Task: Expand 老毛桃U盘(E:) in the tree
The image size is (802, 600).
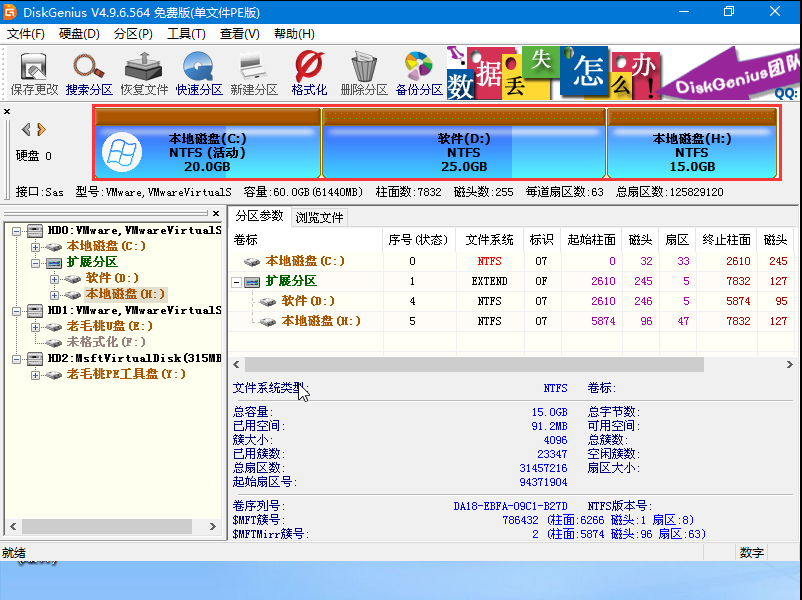Action: point(35,327)
